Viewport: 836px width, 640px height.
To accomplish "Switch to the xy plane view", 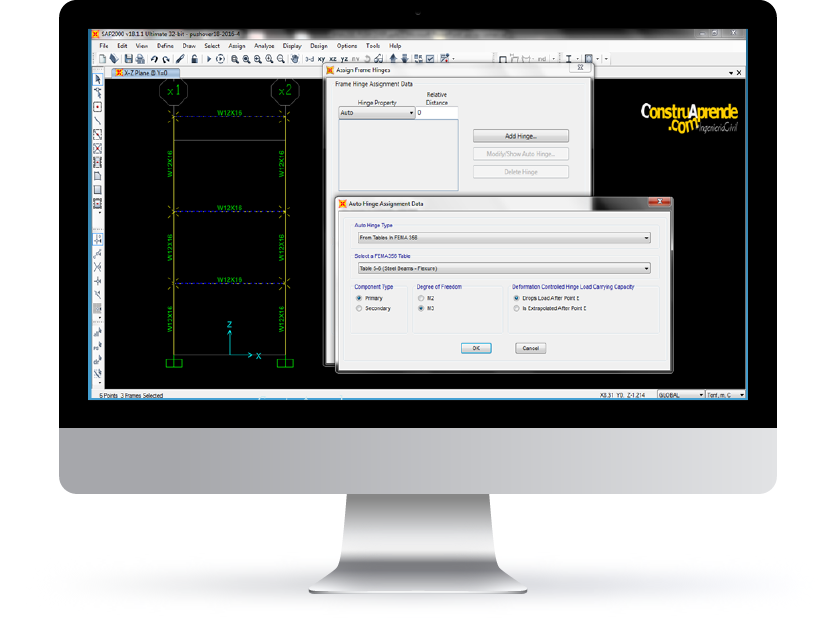I will (321, 59).
